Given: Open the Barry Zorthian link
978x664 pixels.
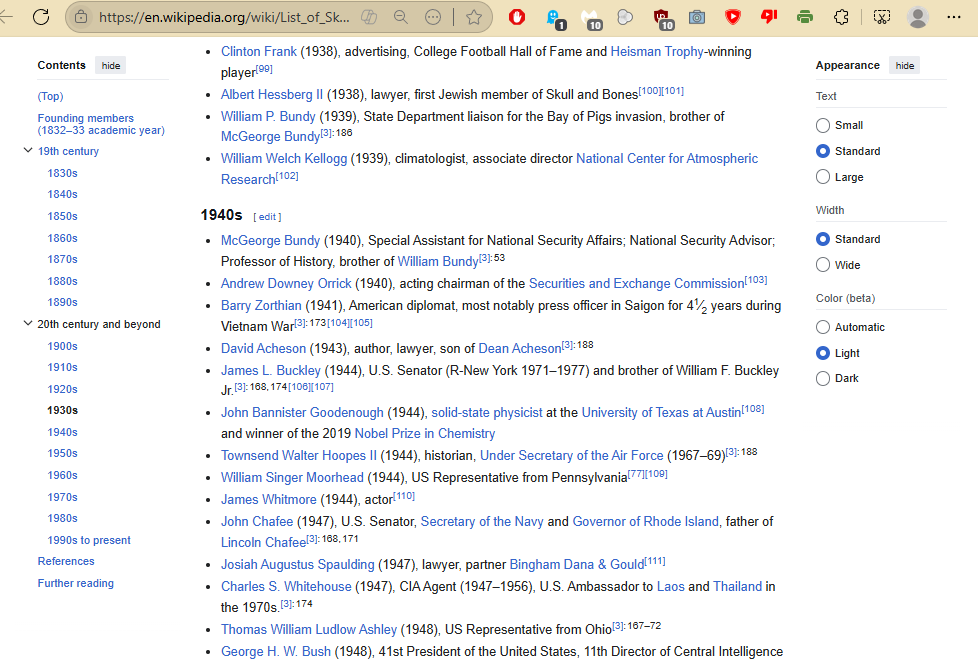Looking at the screenshot, I should tap(261, 305).
